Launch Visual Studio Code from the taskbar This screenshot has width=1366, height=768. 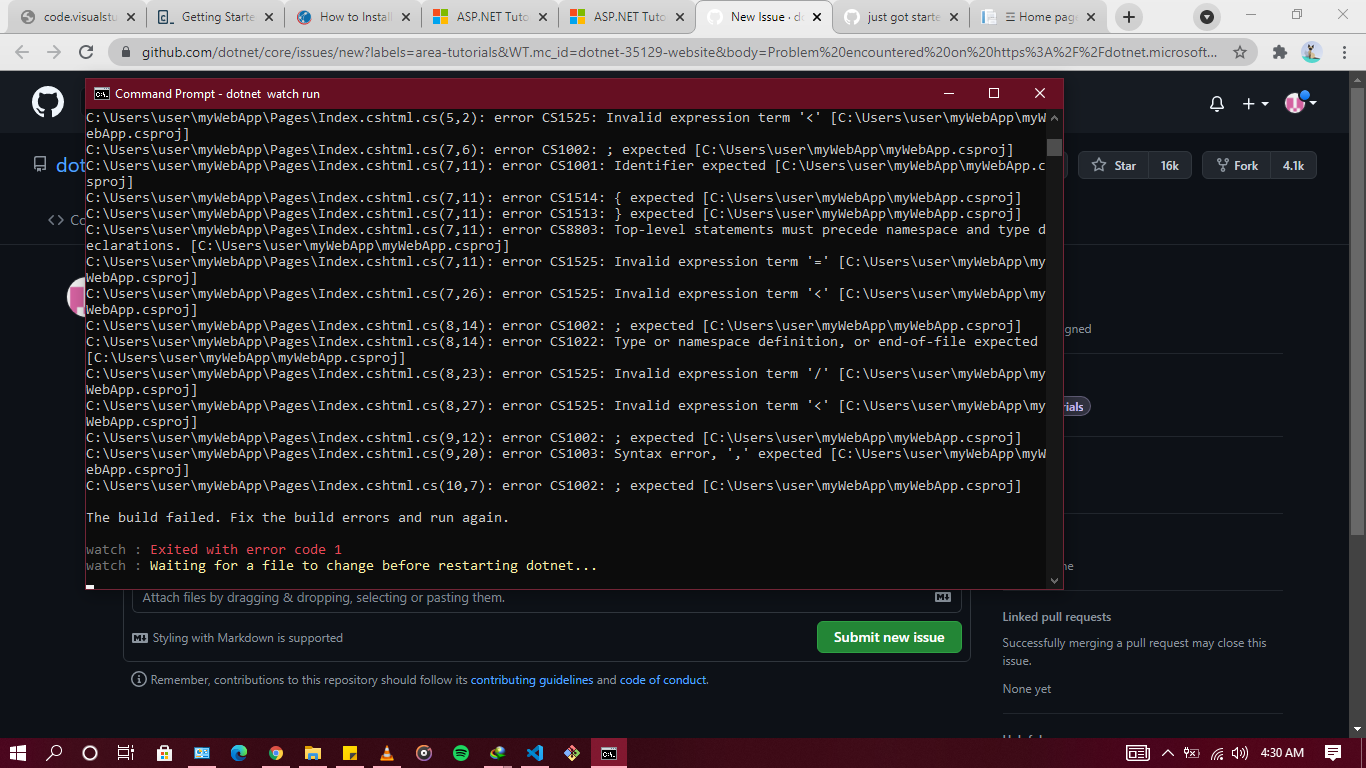(x=534, y=752)
